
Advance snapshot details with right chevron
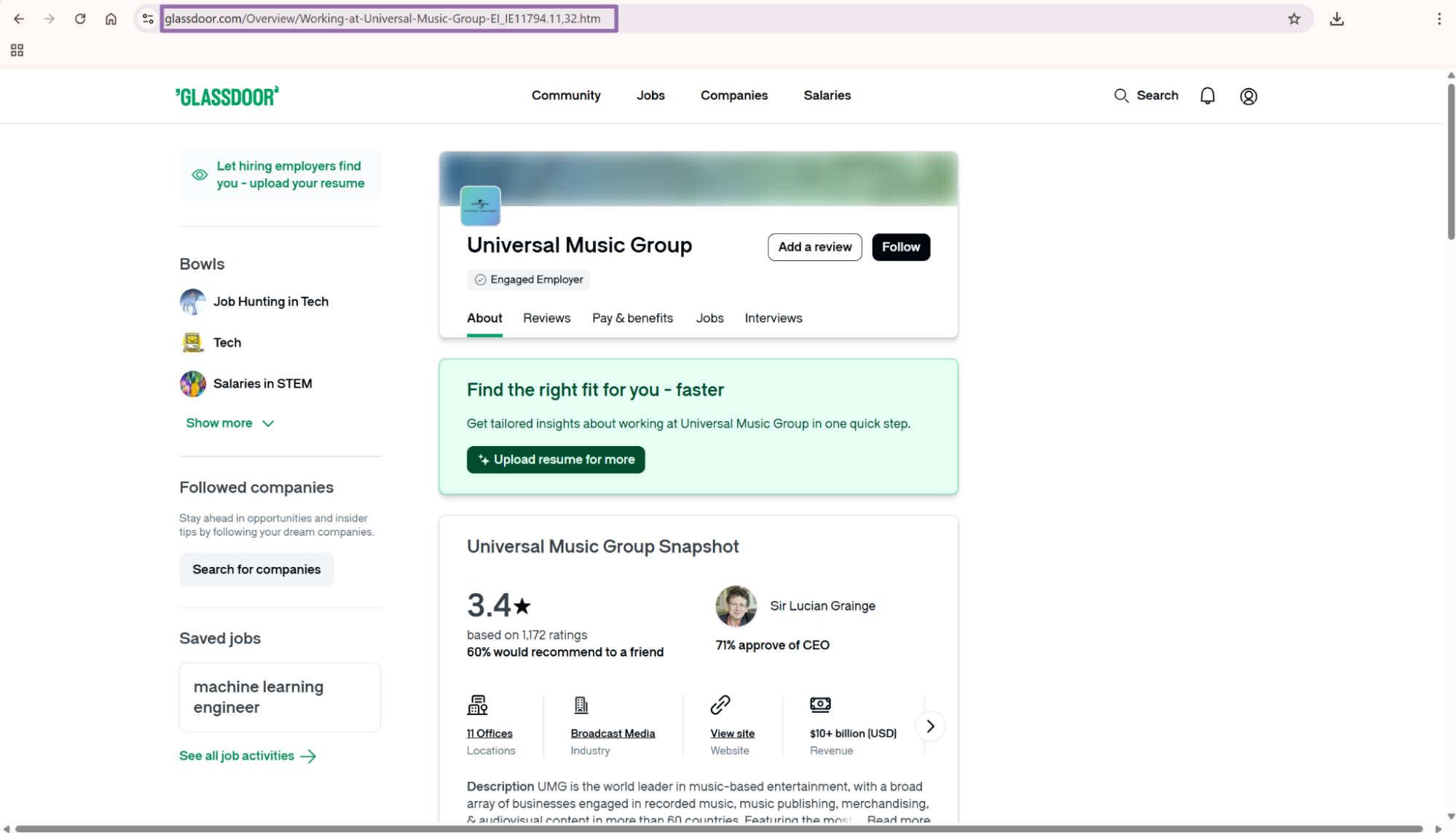coord(930,727)
